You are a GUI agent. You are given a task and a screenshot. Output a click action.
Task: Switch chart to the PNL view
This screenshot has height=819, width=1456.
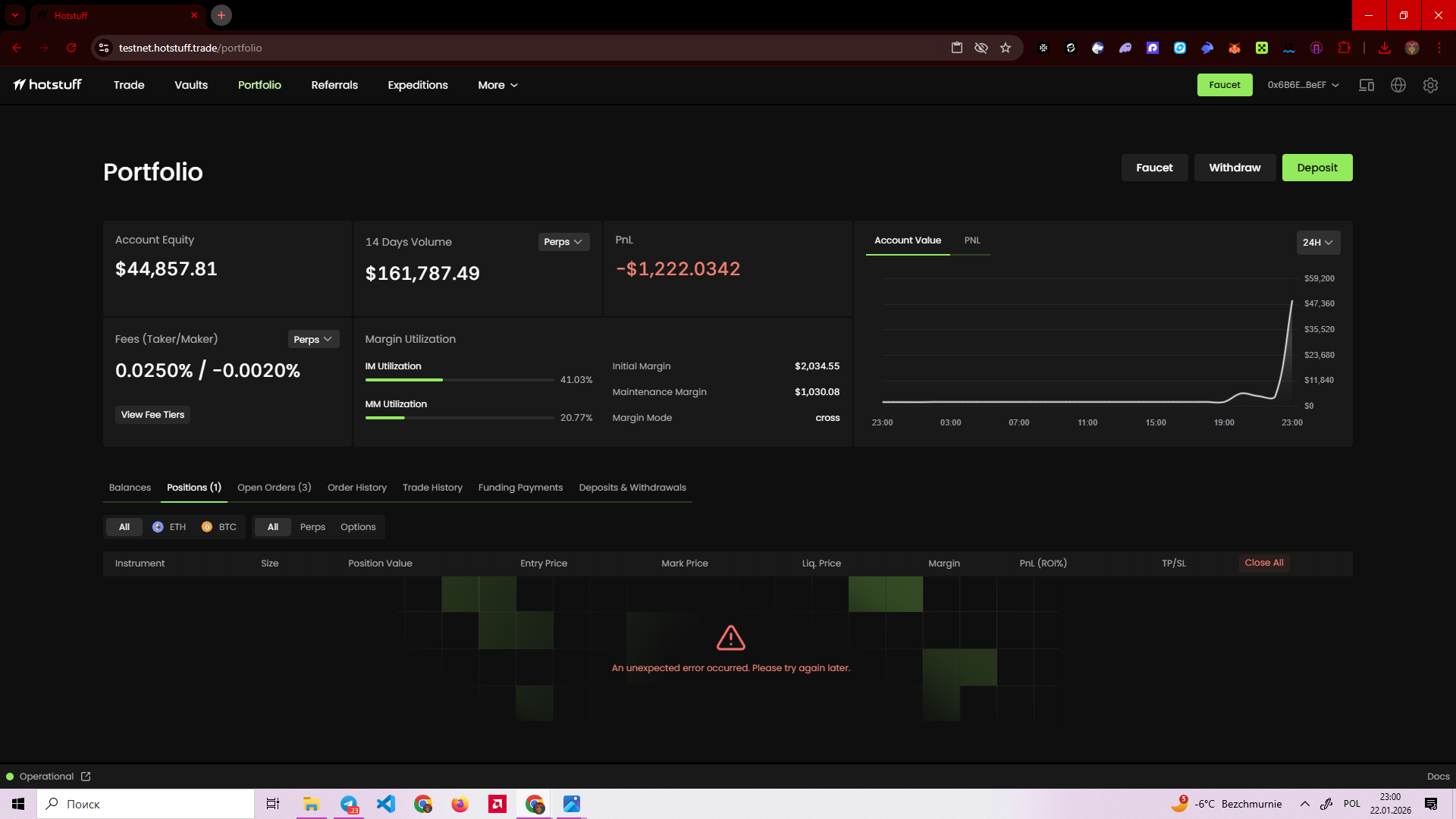(x=972, y=240)
